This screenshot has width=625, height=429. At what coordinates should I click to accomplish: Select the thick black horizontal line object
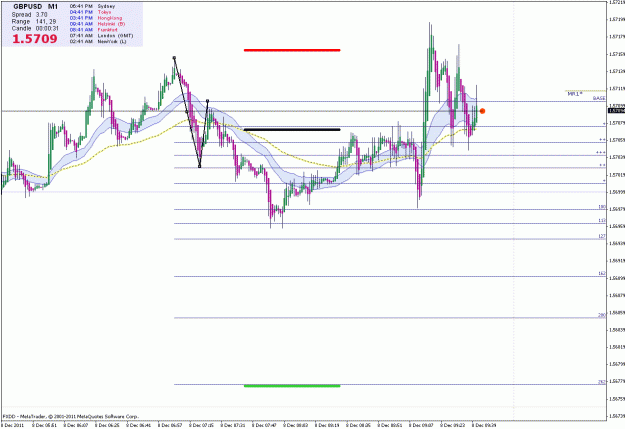292,130
